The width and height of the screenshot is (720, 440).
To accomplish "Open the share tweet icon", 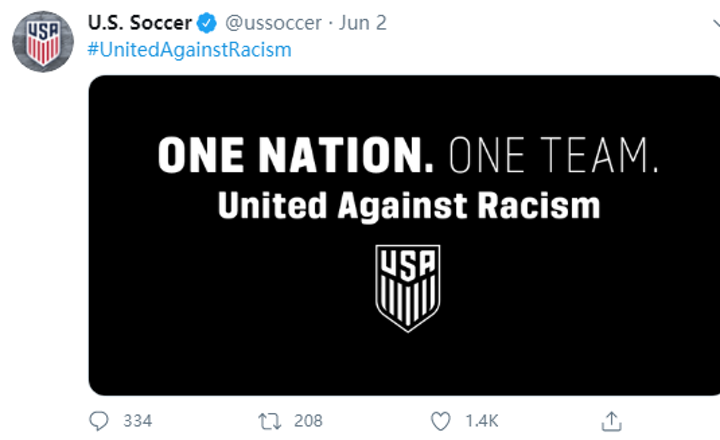I will (x=614, y=420).
